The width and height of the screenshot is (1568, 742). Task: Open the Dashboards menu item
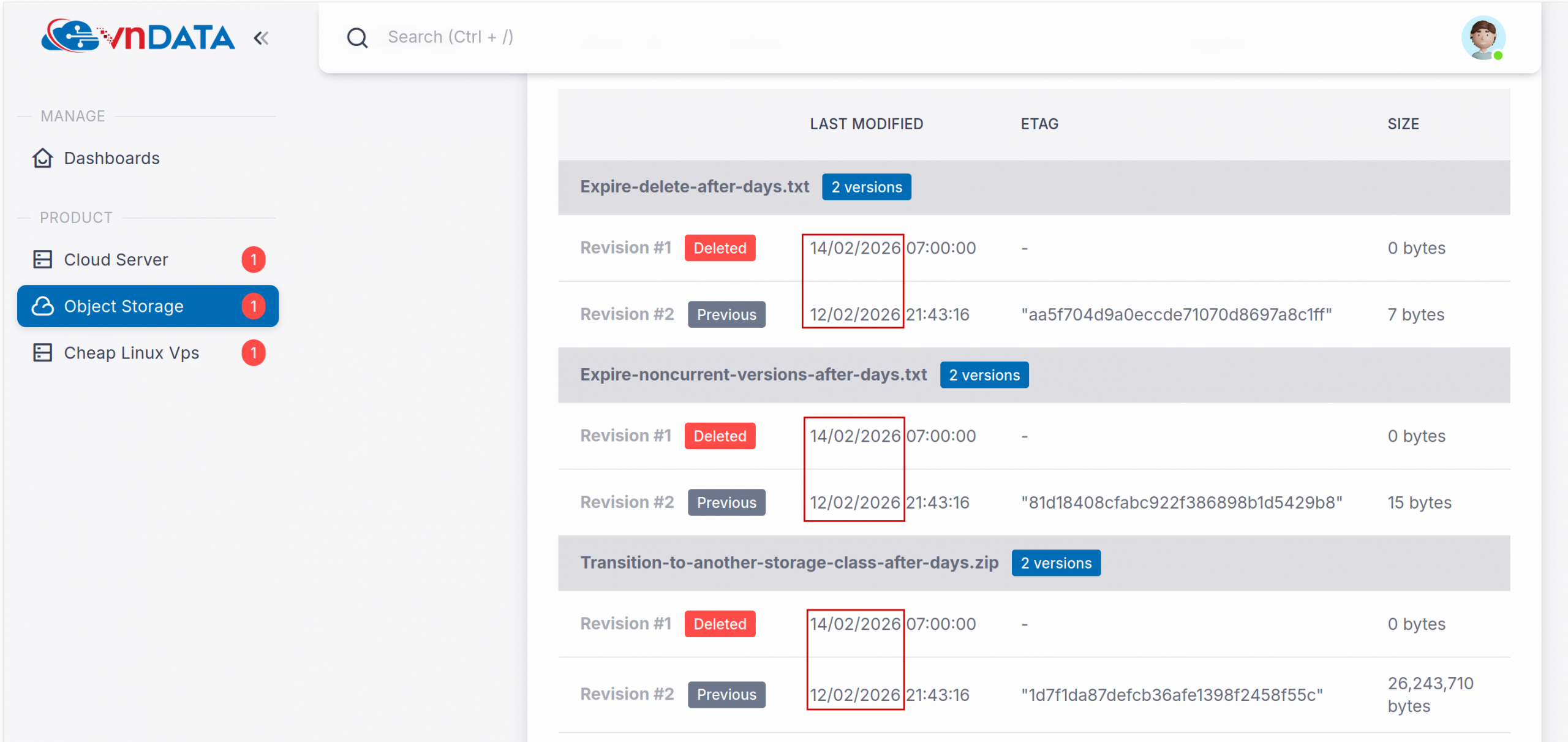click(111, 158)
